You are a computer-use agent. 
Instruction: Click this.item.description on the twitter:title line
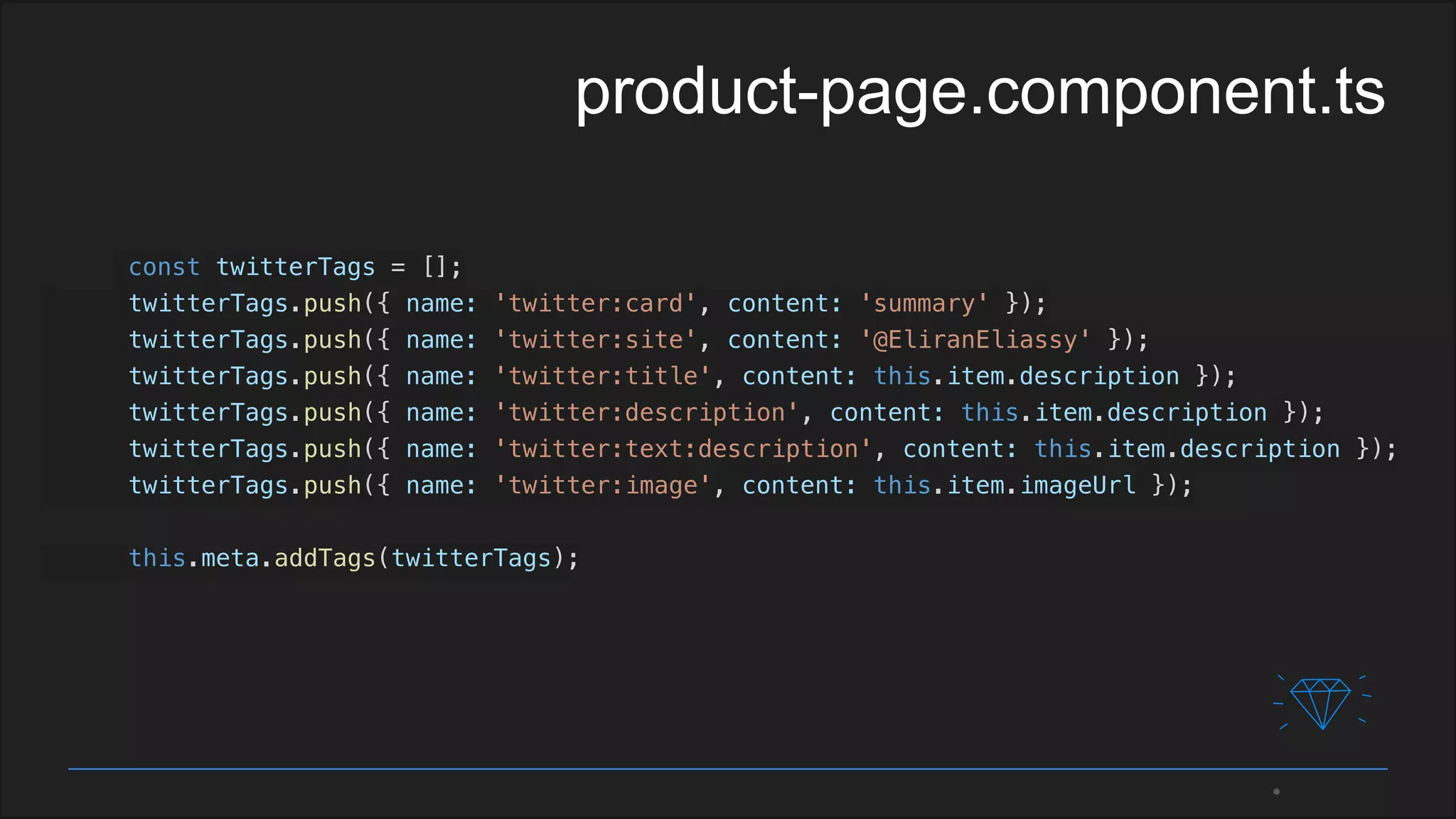1026,376
